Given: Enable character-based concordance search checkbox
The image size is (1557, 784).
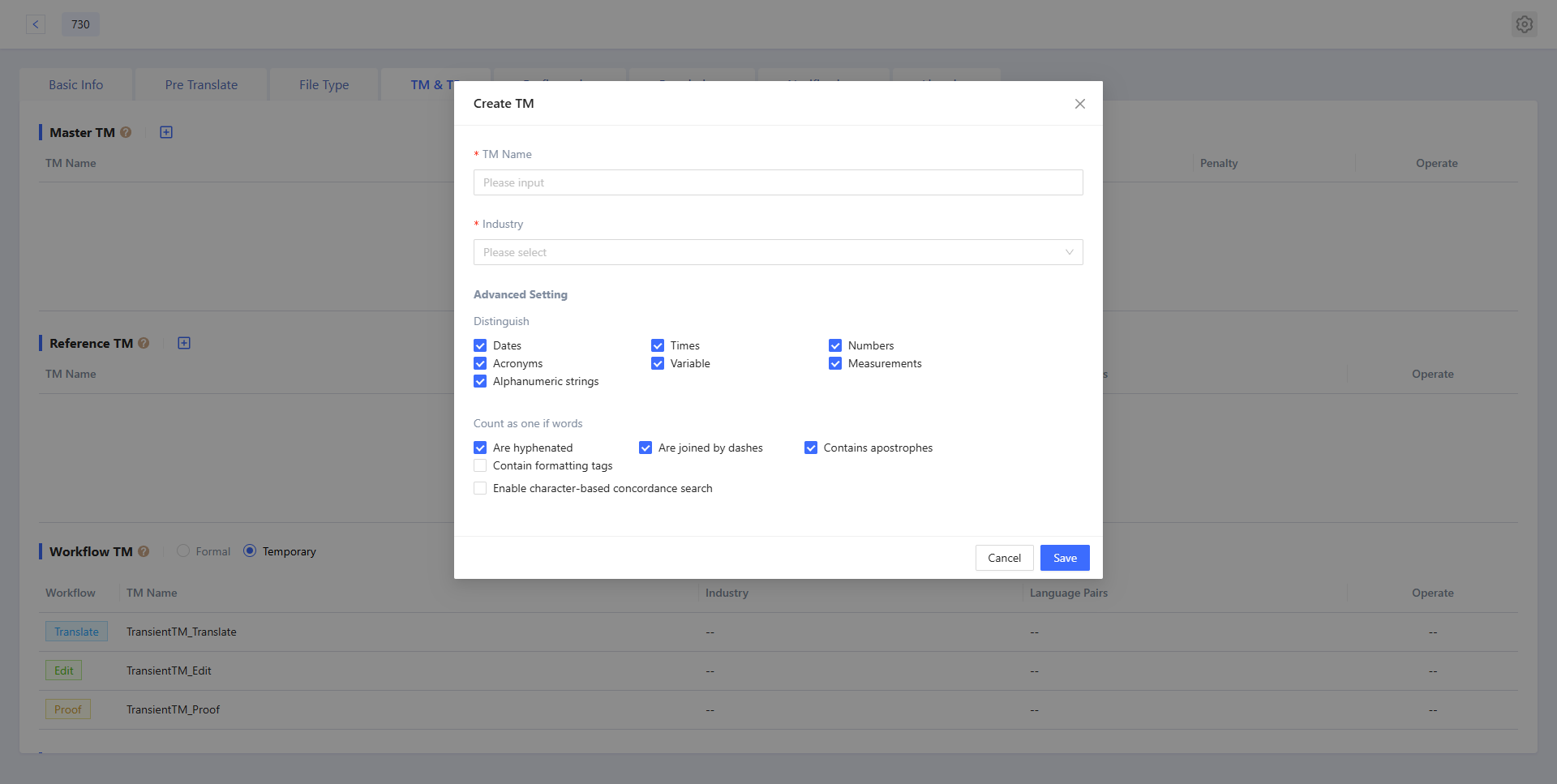Looking at the screenshot, I should point(480,488).
